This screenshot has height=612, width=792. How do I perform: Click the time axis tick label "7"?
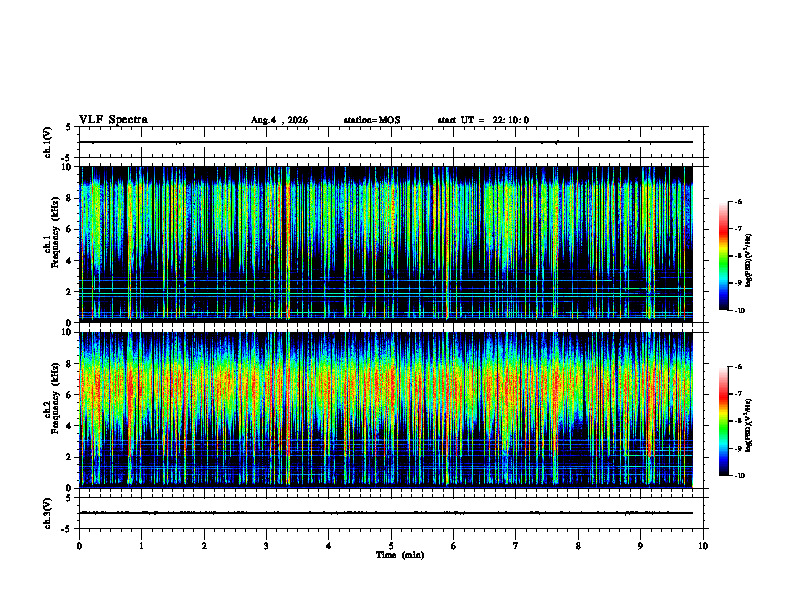point(516,546)
